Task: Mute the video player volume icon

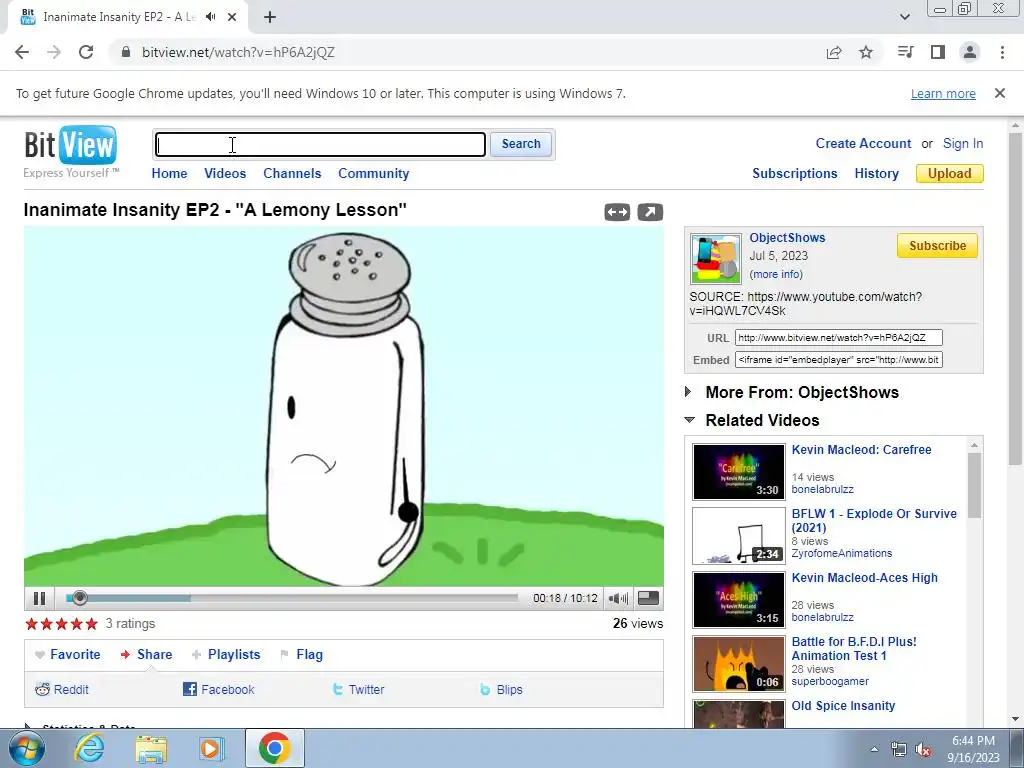Action: (618, 598)
